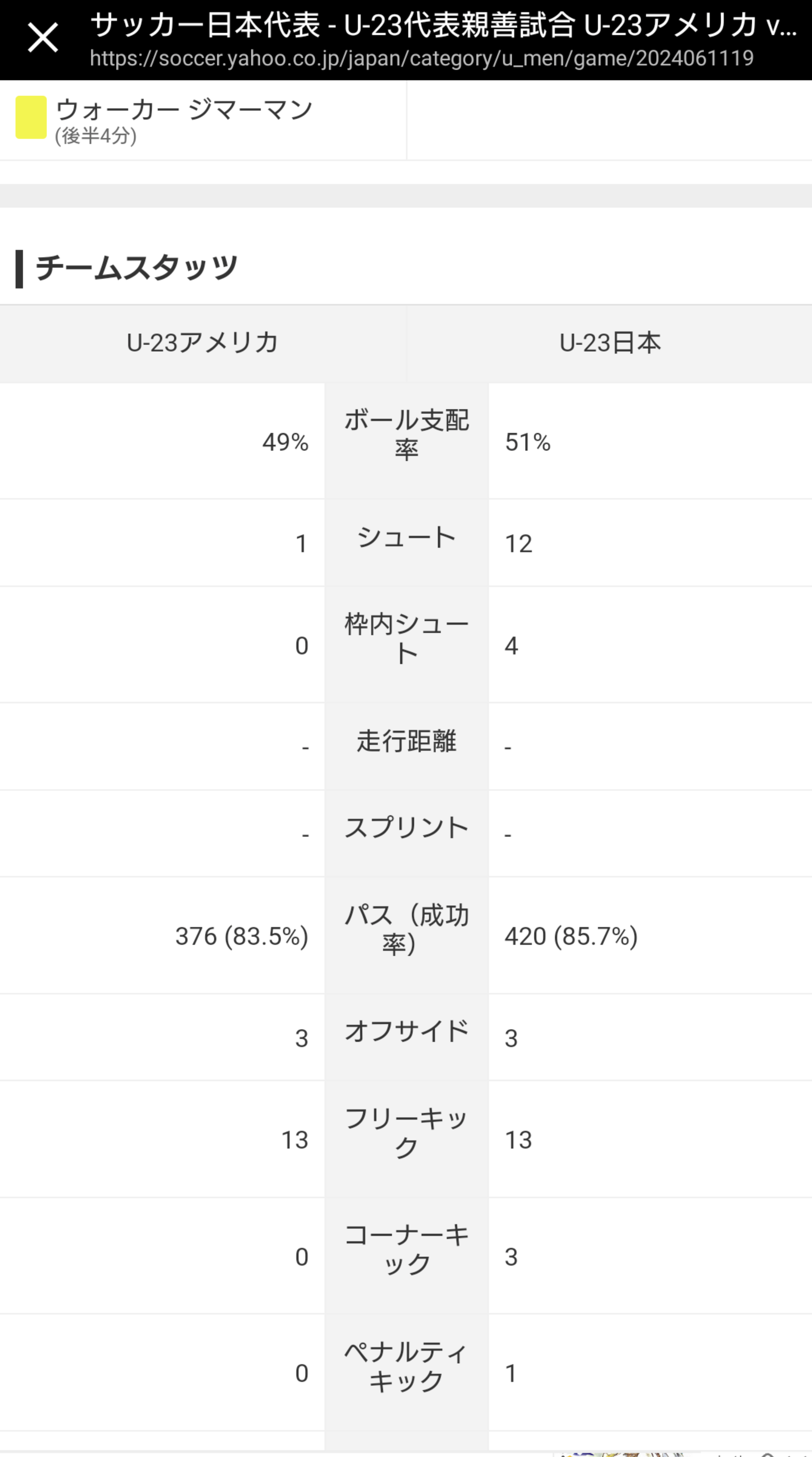Select the U-23アメリカ column header
Screen dimensions: 812x1457
(x=203, y=343)
